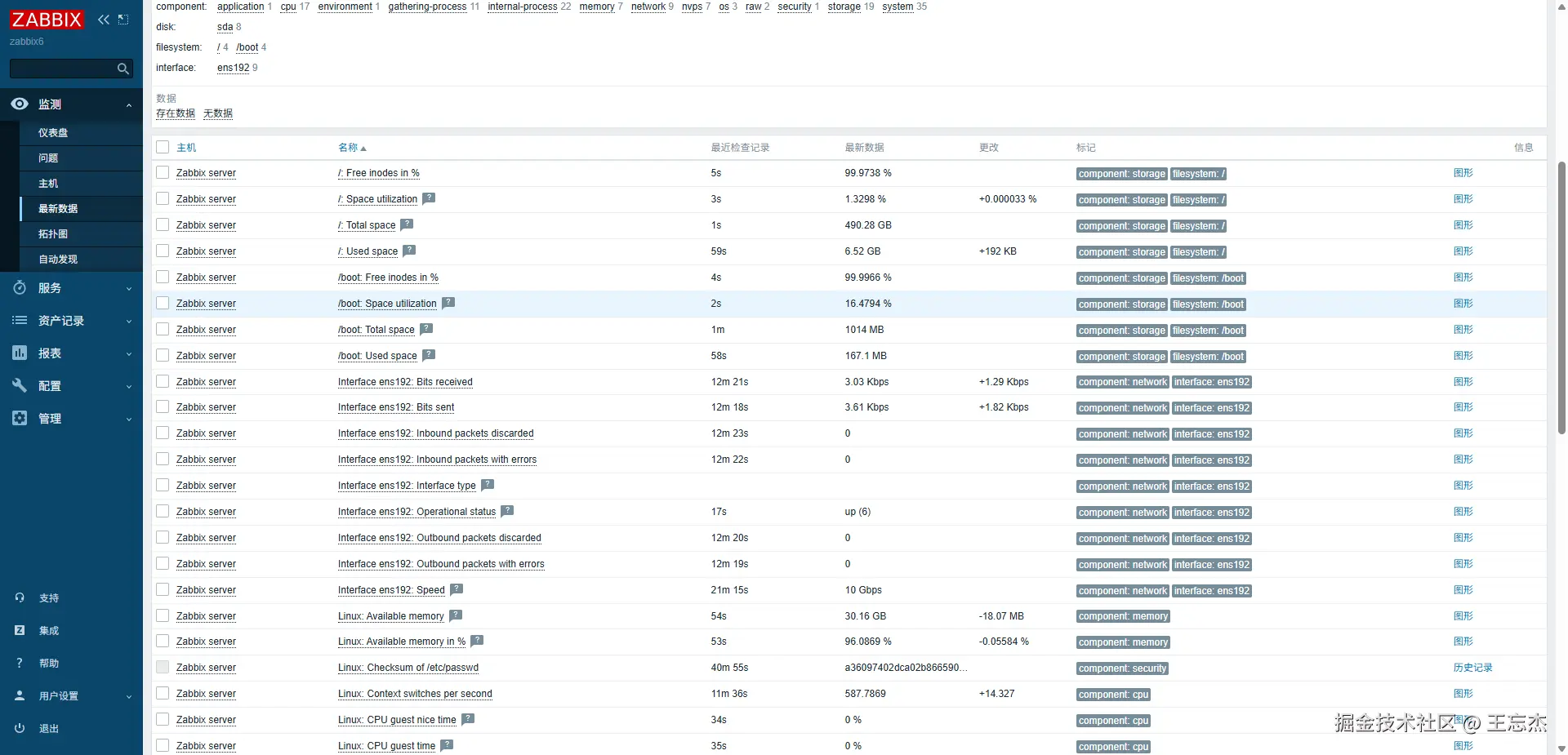Click the 报表 chart icon

tap(20, 353)
